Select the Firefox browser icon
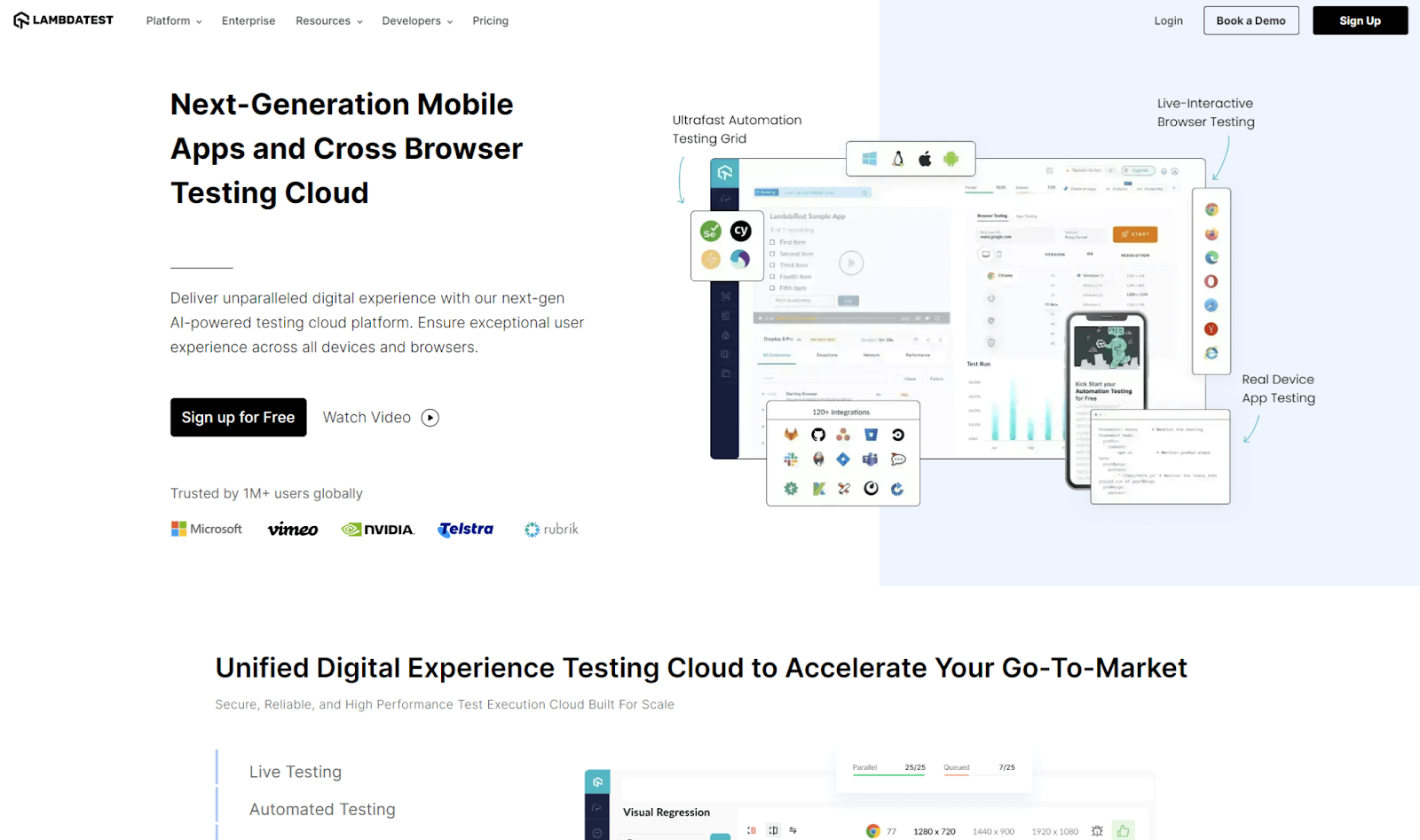The height and width of the screenshot is (840, 1420). [1212, 233]
